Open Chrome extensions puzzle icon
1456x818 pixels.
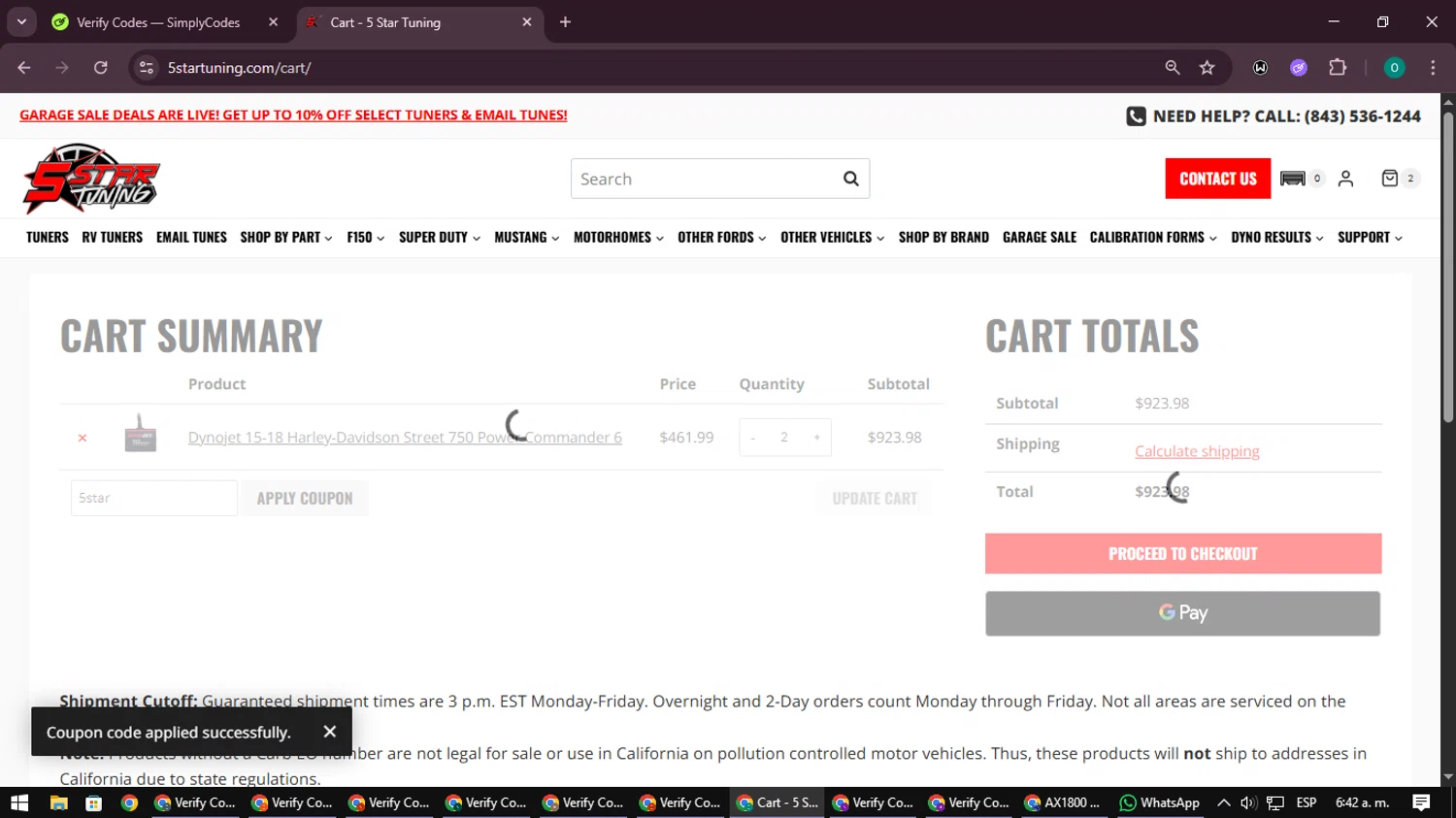1338,68
